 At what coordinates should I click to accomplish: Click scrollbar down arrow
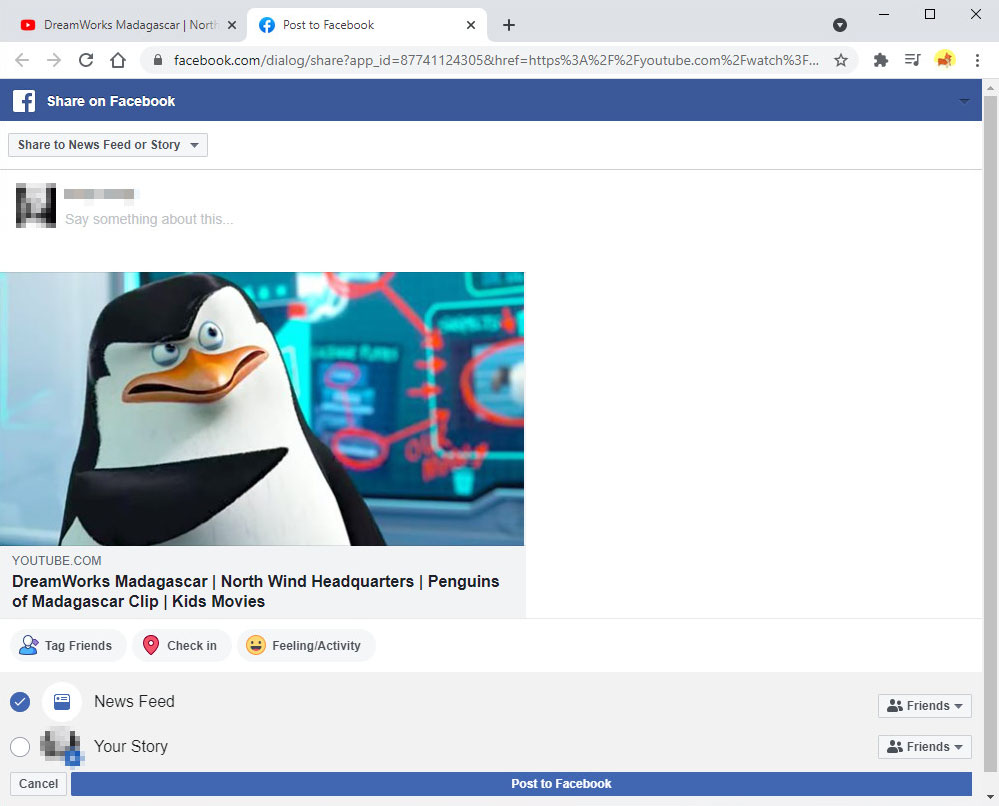990,796
